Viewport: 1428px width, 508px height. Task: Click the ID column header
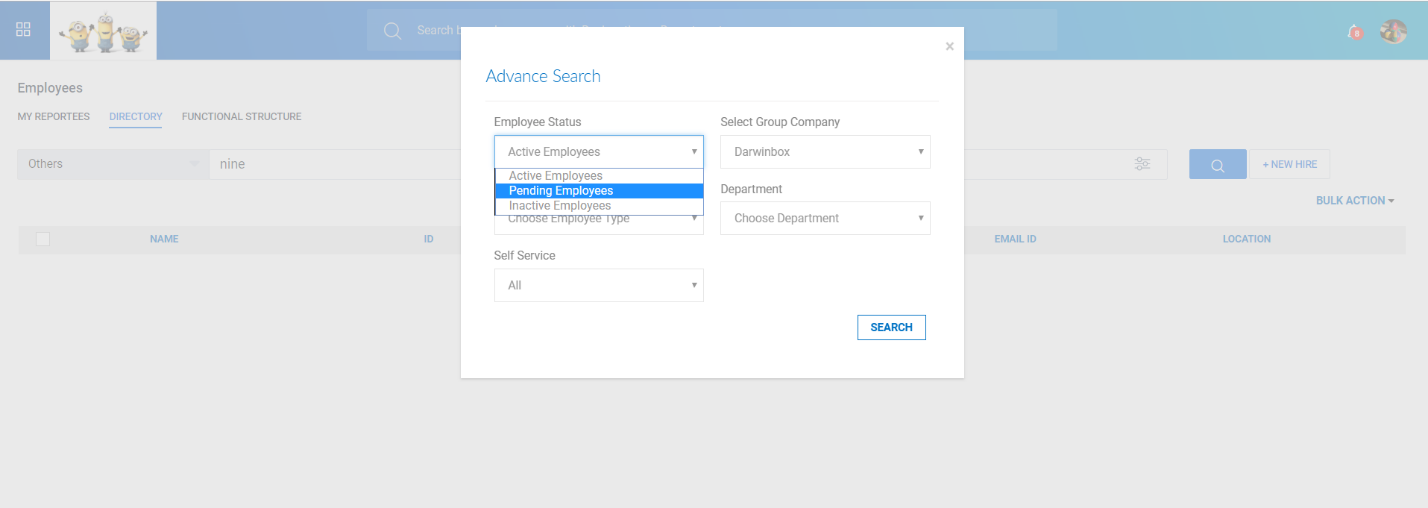428,240
